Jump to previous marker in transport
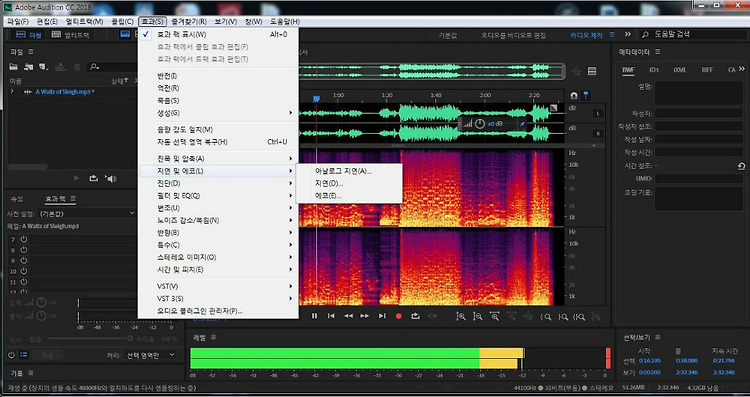Viewport: 750px width, 397px height. click(331, 316)
